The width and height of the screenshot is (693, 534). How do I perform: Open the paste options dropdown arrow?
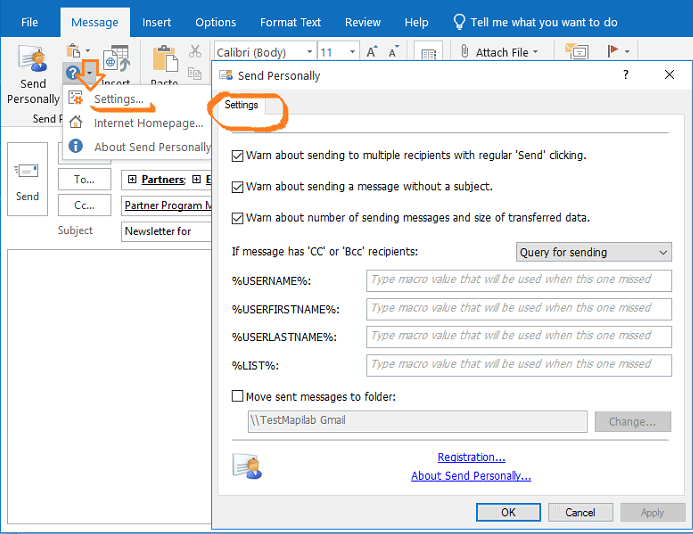click(x=88, y=51)
